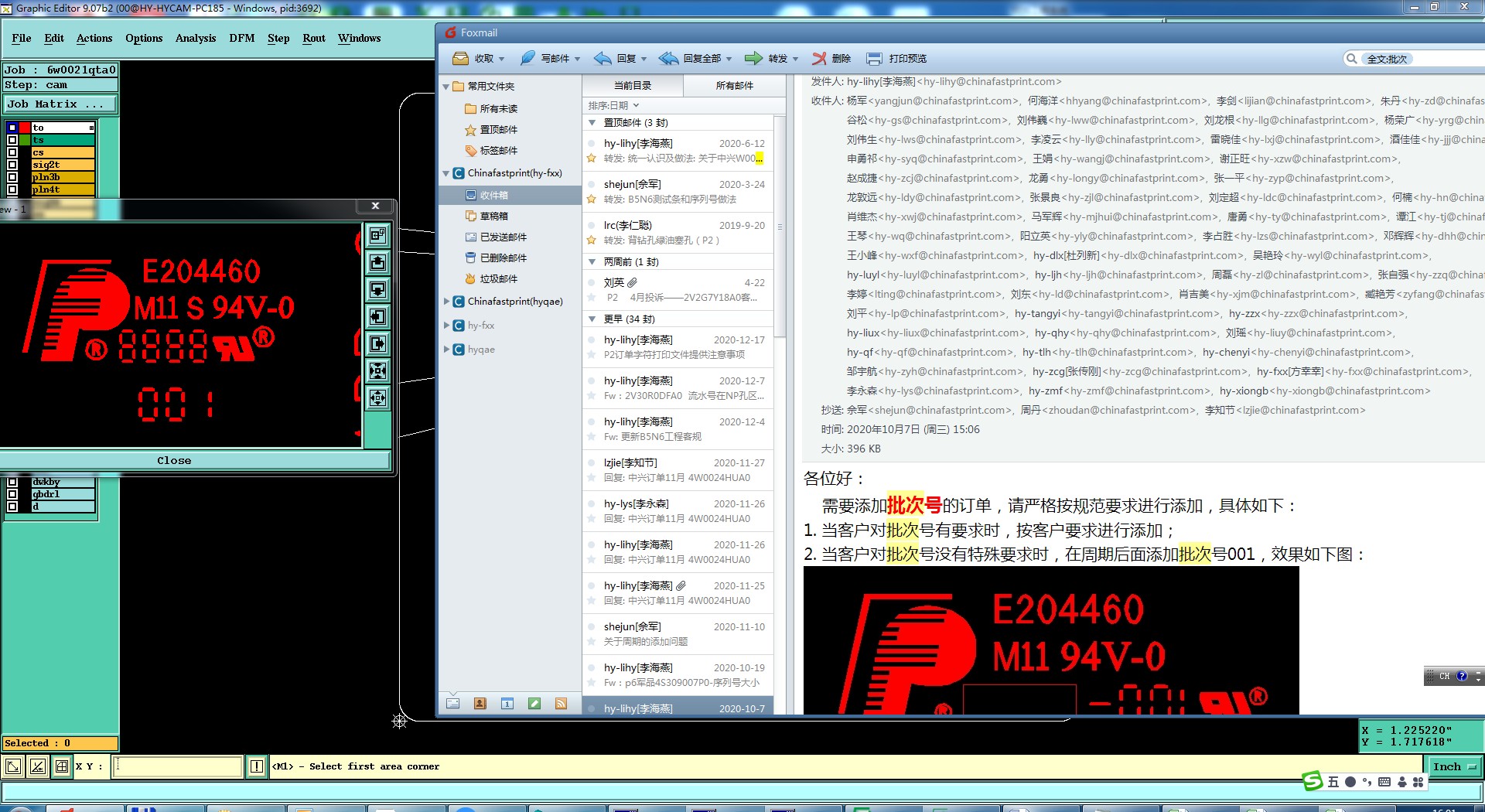Toggle visibility checkbox for layer sig2t
Screen dimensions: 1485x812
click(x=12, y=165)
